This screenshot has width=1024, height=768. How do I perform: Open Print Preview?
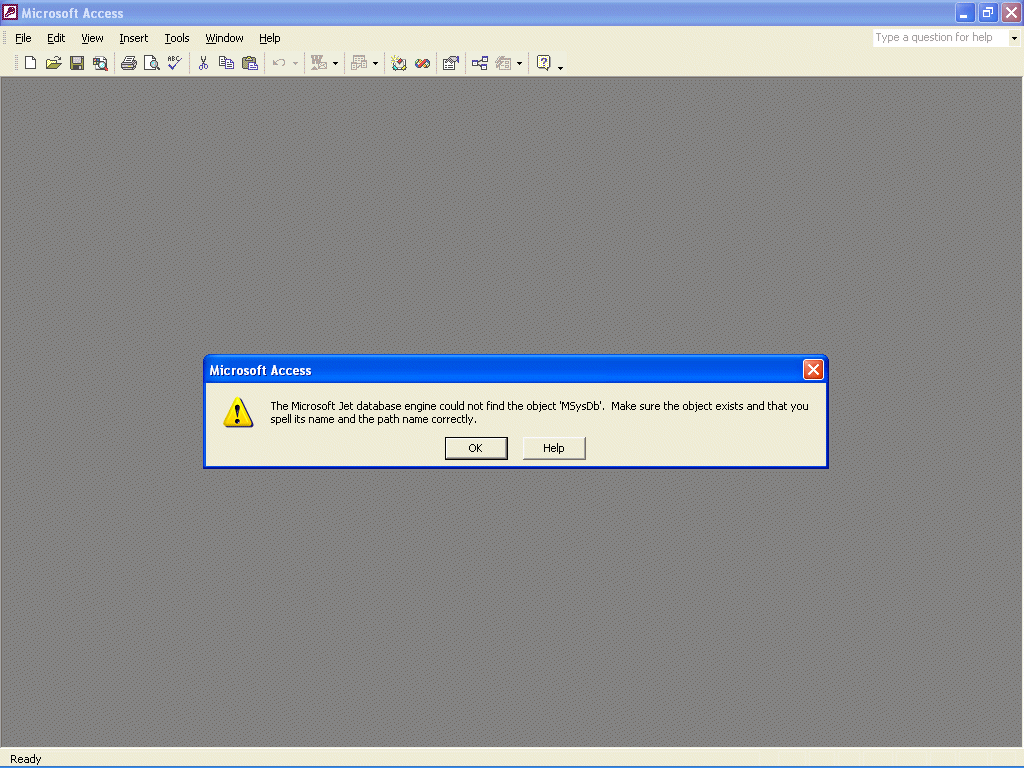(x=152, y=63)
